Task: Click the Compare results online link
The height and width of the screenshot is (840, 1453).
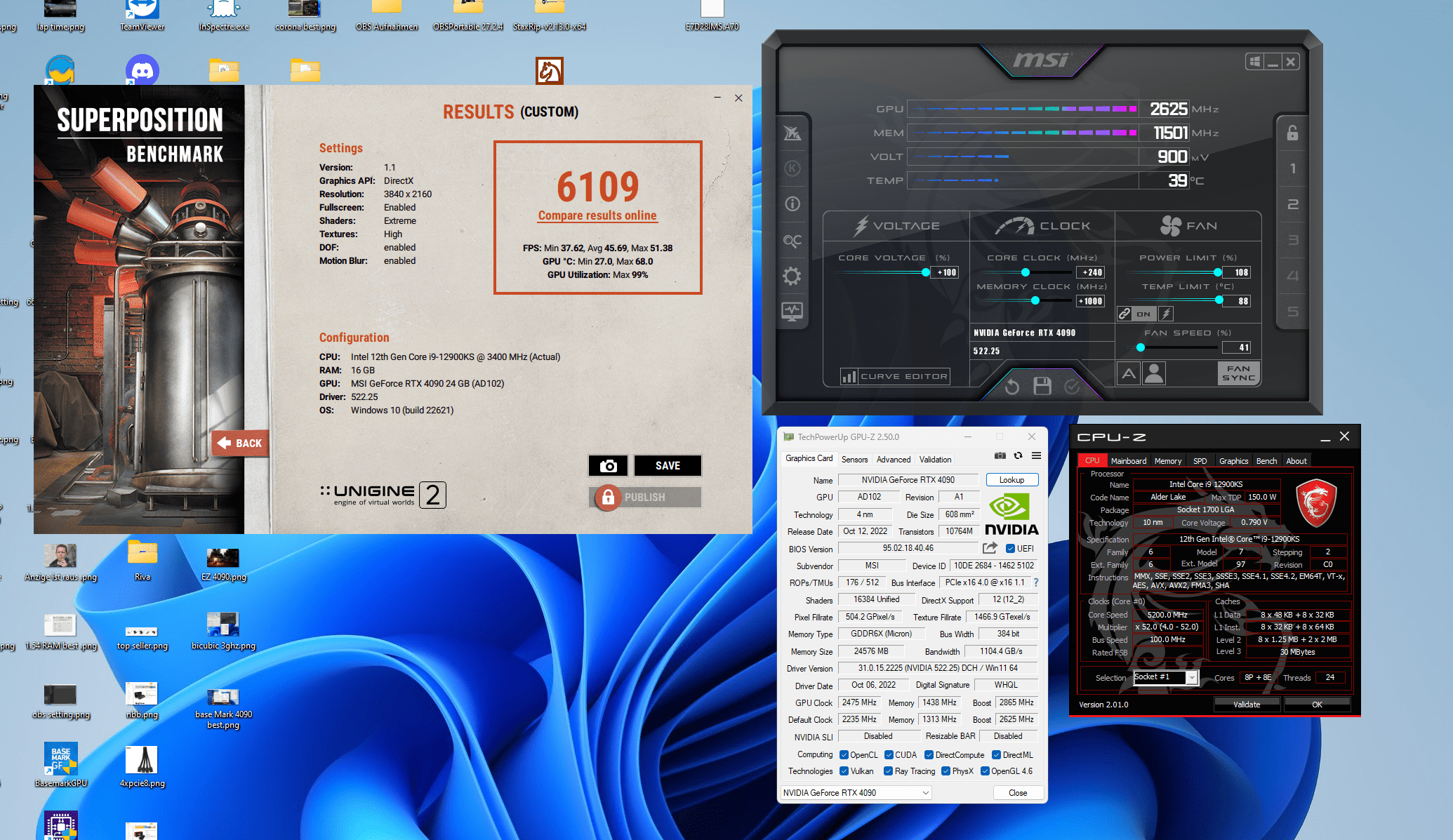Action: [597, 216]
